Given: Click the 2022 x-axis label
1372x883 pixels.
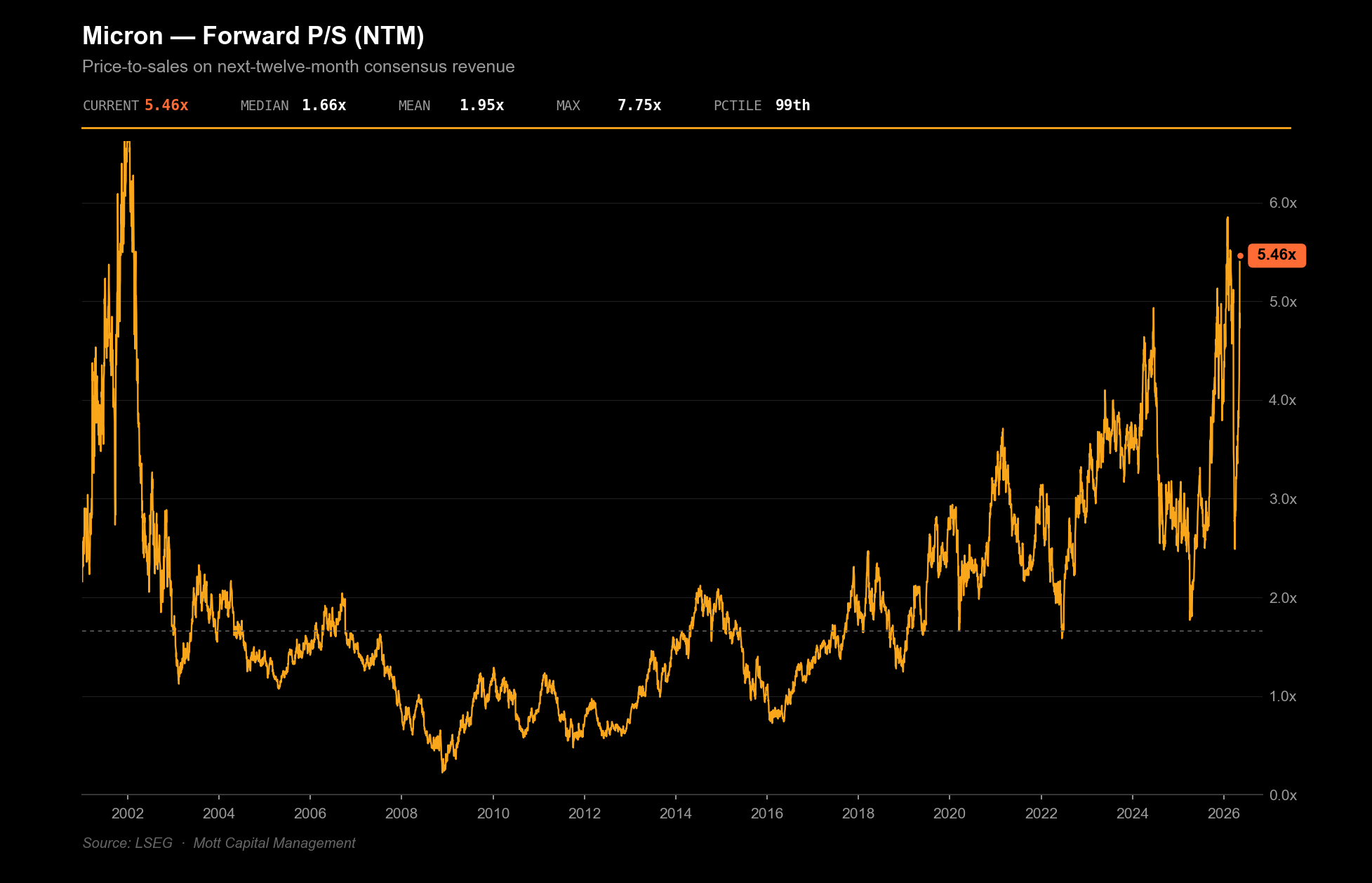Looking at the screenshot, I should coord(1041,814).
